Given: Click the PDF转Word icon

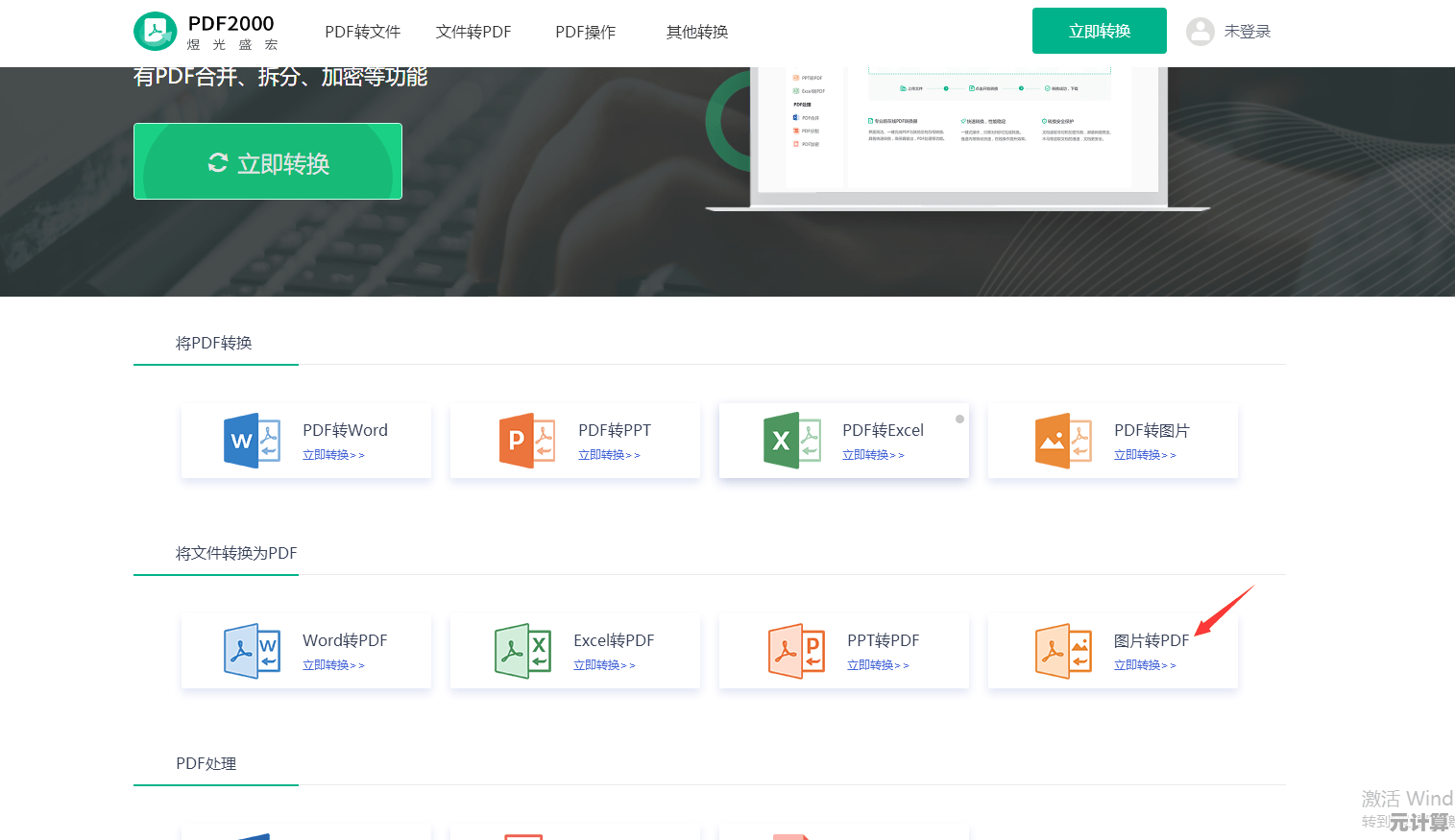Looking at the screenshot, I should (x=252, y=441).
